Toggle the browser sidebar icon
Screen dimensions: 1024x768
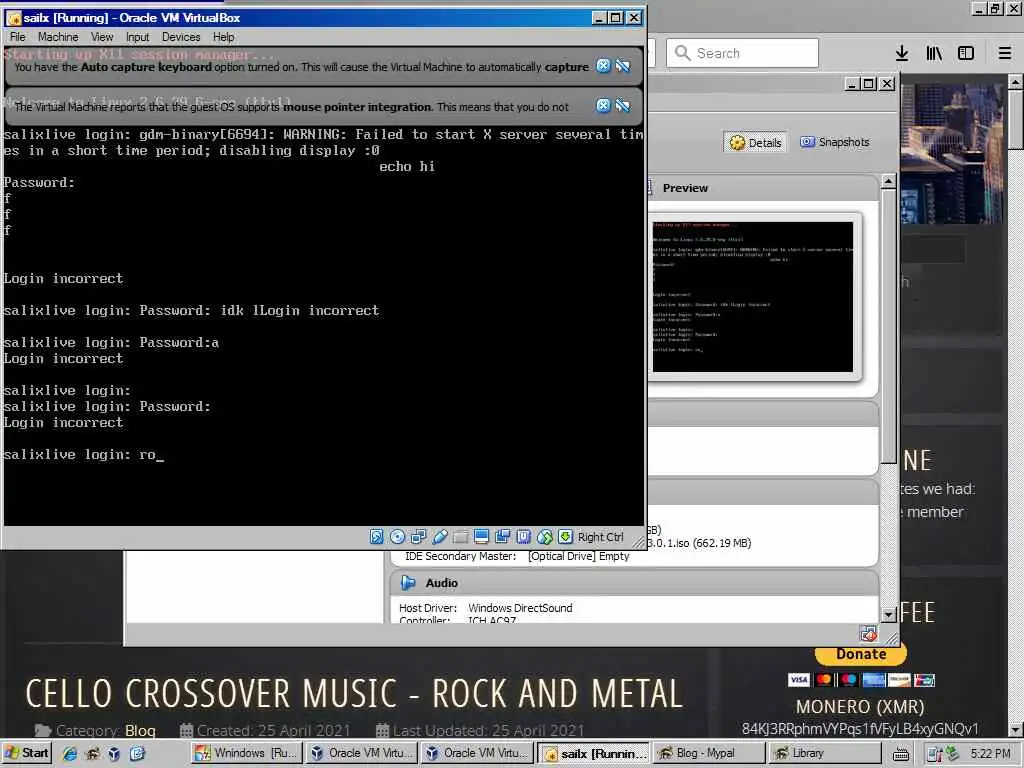(966, 53)
